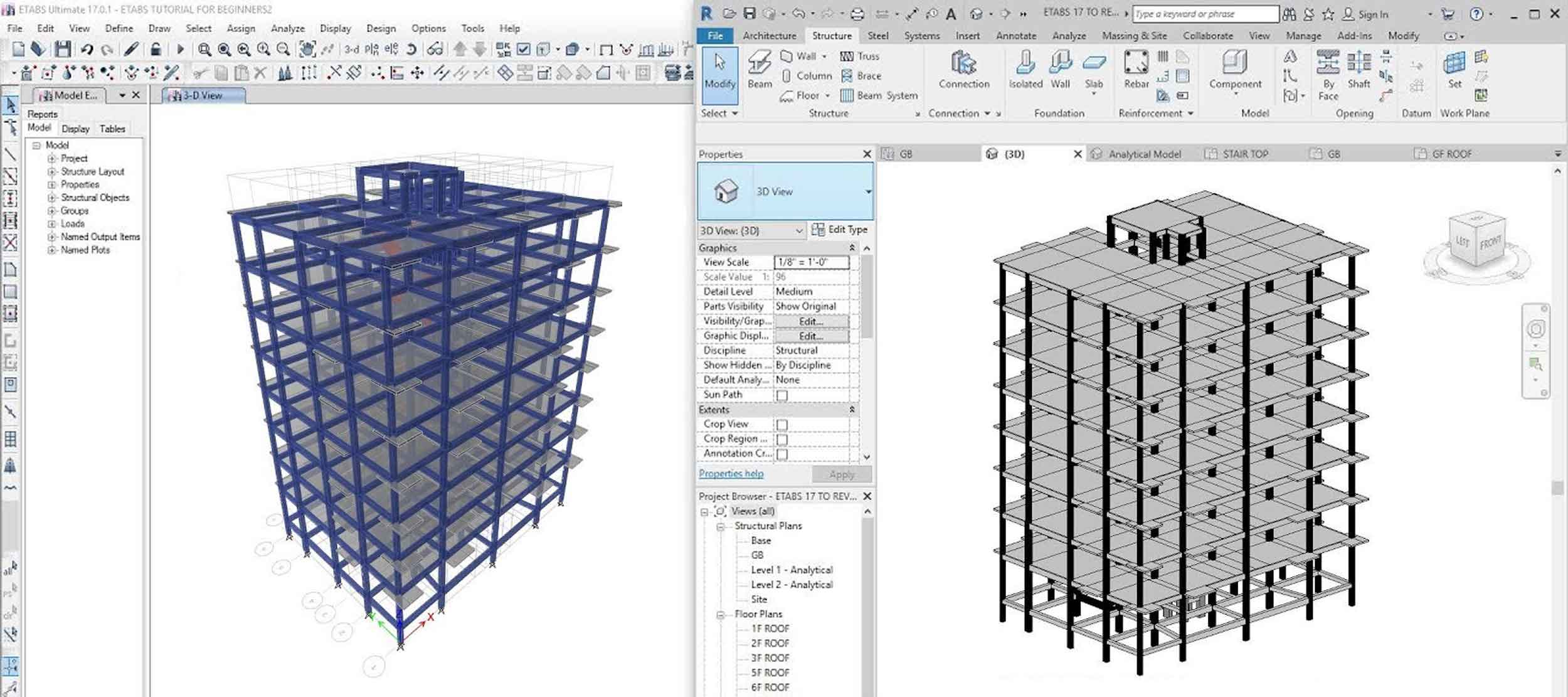Open the 3D View: {3D} dropdown
Viewport: 1568px width, 697px height.
[x=798, y=231]
